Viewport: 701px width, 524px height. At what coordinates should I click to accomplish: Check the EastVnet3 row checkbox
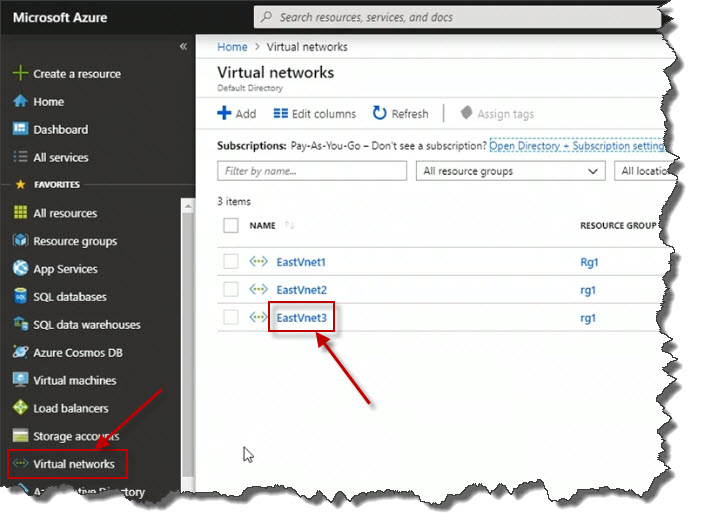tap(231, 317)
